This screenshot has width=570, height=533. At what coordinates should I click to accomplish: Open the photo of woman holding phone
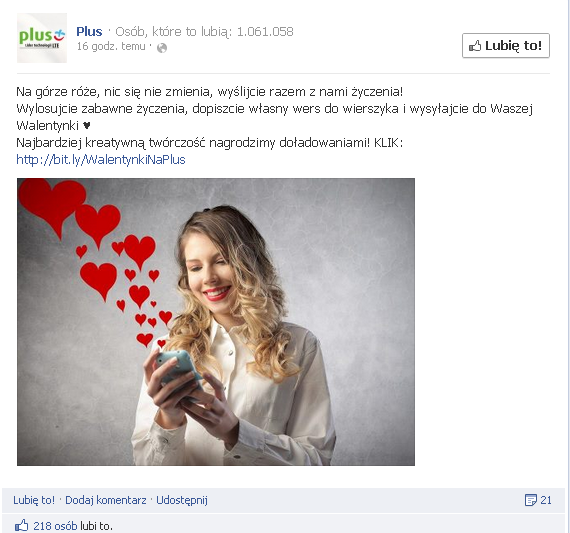tap(216, 322)
